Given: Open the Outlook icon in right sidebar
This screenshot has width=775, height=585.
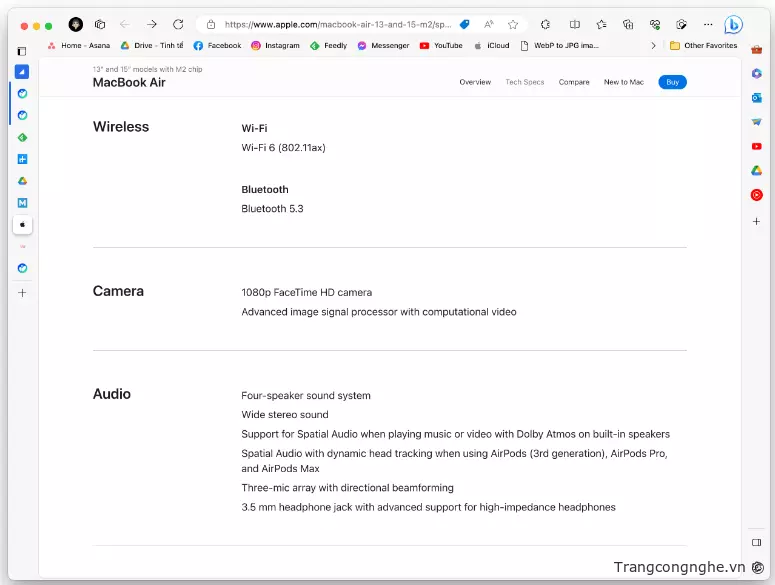Looking at the screenshot, I should pyautogui.click(x=757, y=97).
